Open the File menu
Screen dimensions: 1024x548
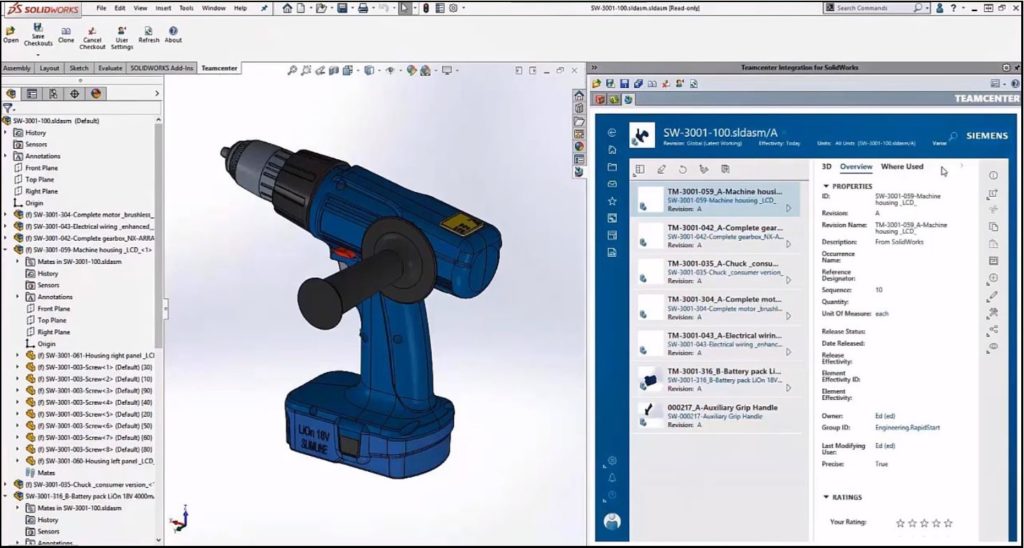pyautogui.click(x=101, y=8)
